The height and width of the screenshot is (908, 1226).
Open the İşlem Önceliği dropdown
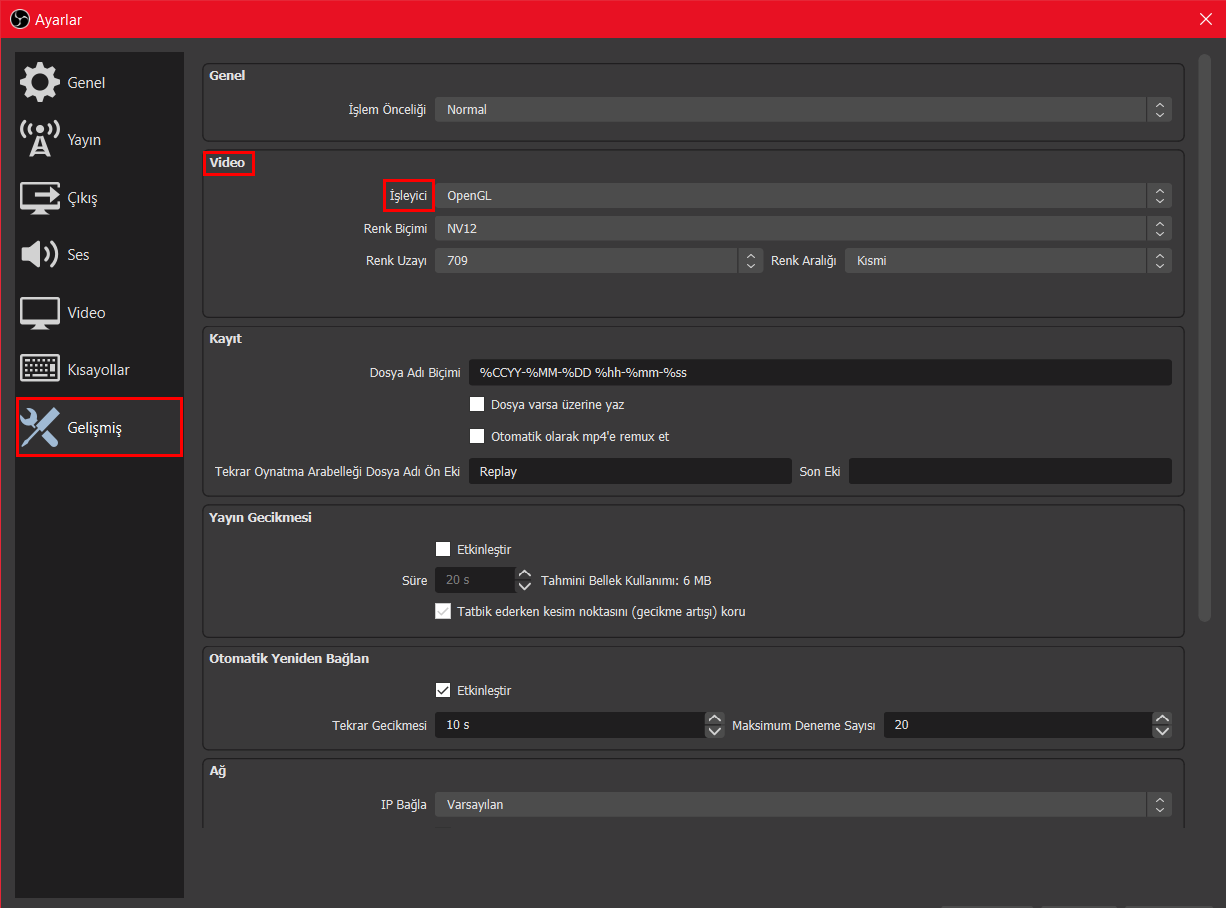[x=802, y=110]
